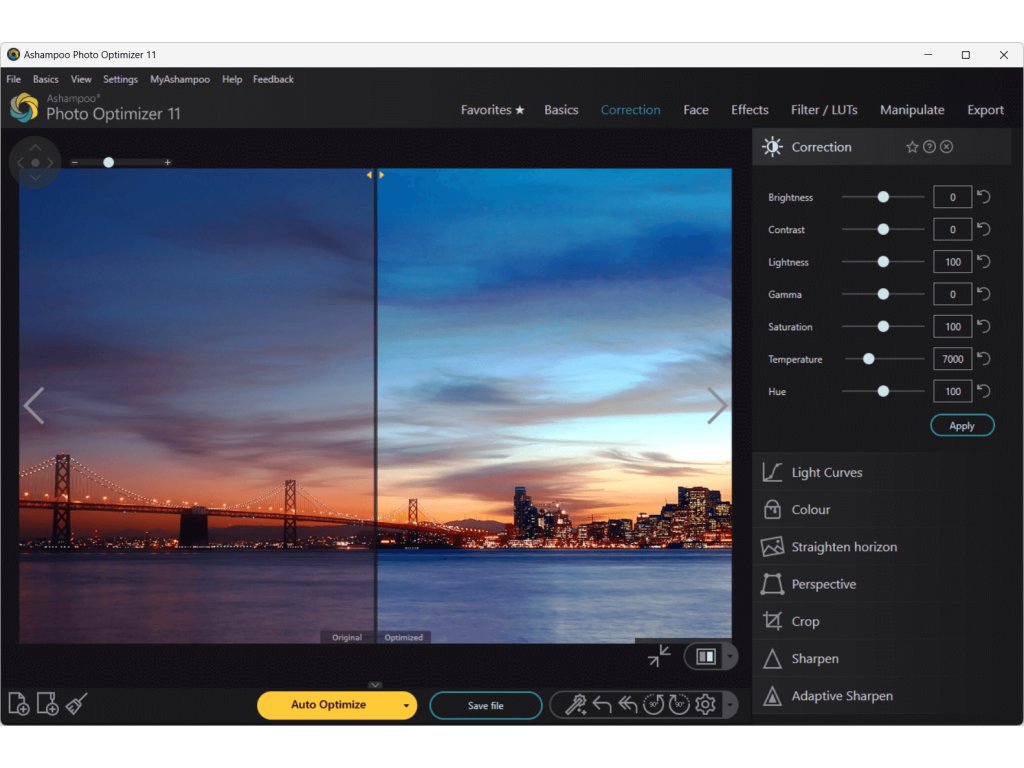1024x768 pixels.
Task: Click the broom clean-up icon
Action: click(77, 704)
